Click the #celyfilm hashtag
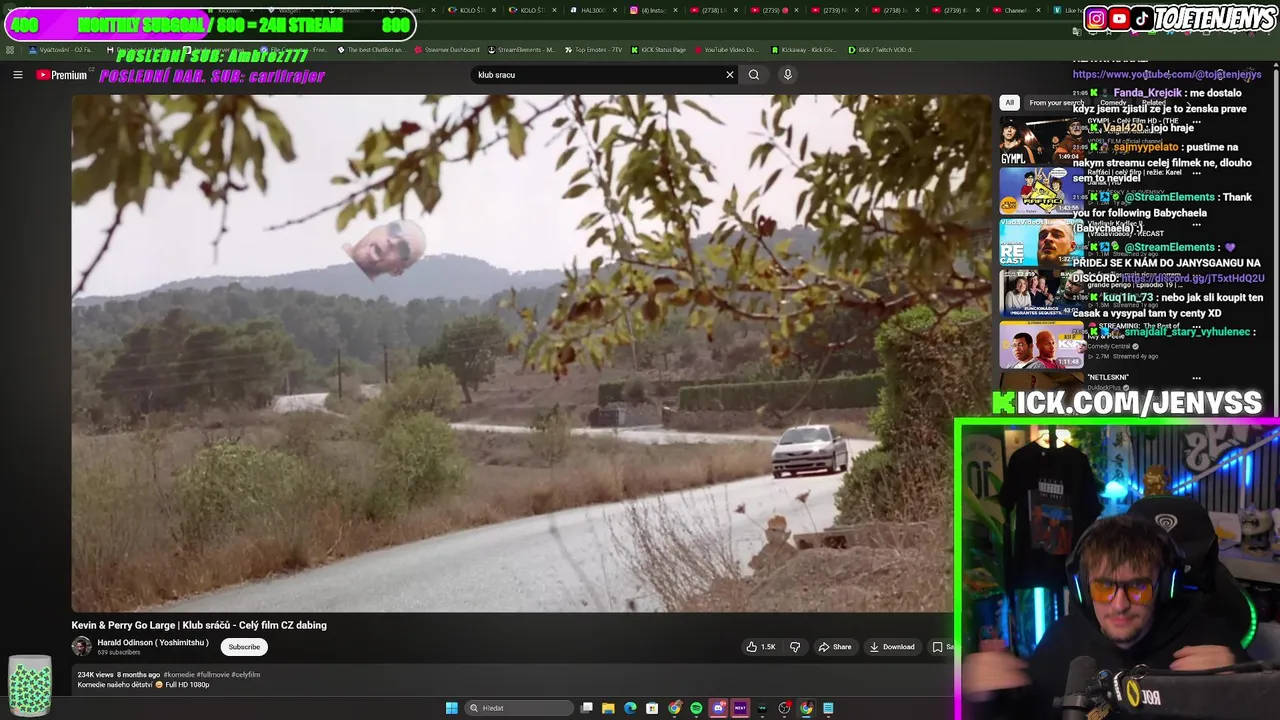Viewport: 1280px width, 720px height. tap(246, 675)
